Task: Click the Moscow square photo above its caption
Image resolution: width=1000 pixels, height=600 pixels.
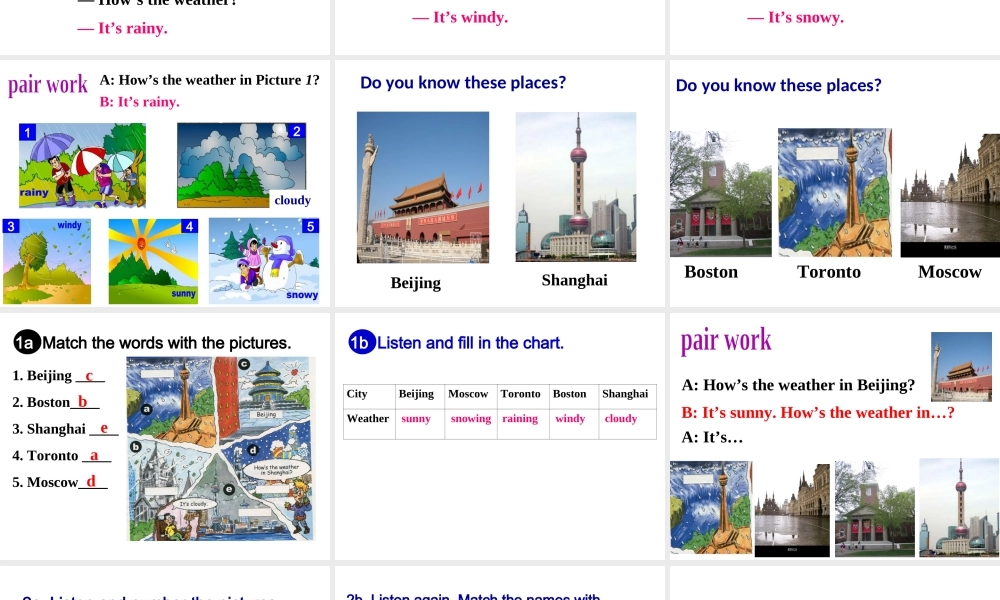Action: pos(950,195)
